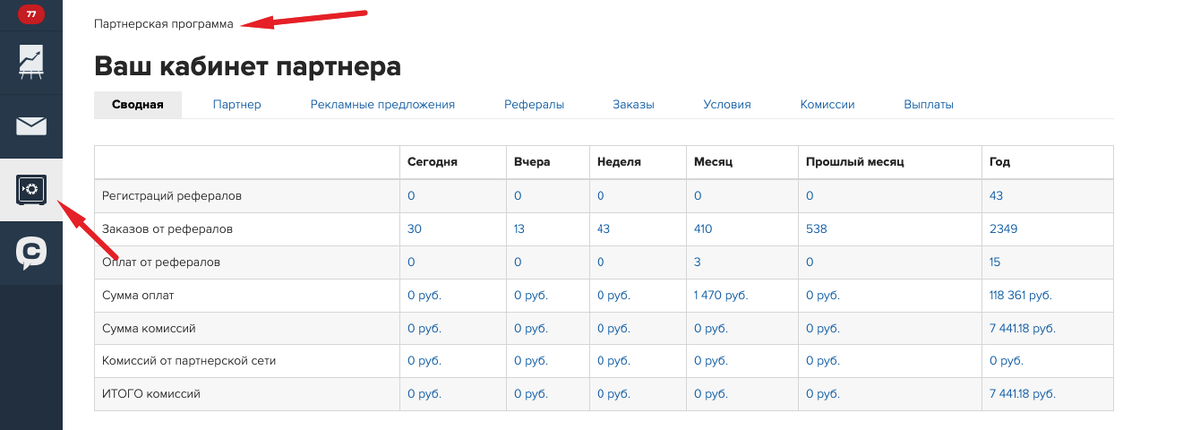Click the Партнерская программа breadcrumb

pyautogui.click(x=163, y=23)
